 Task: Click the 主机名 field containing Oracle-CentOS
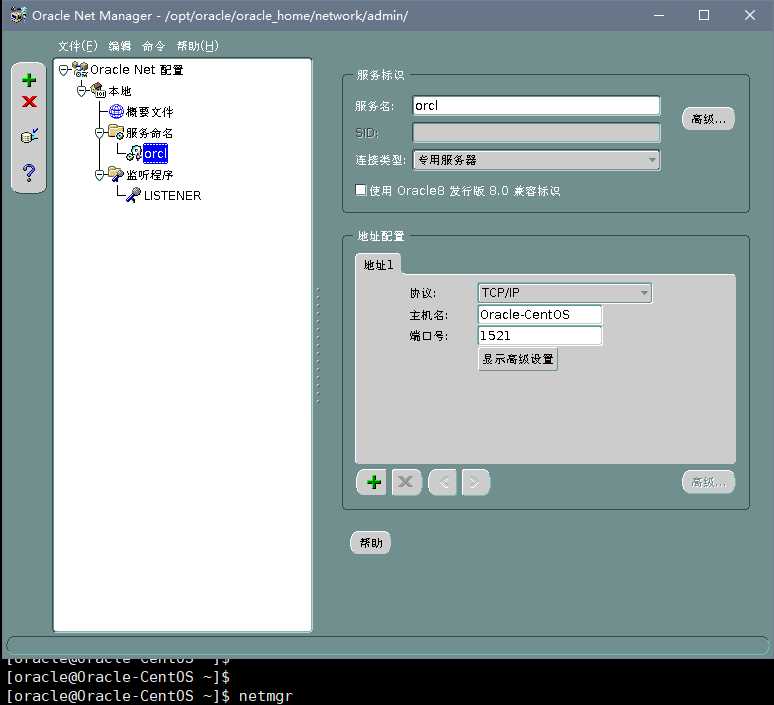click(x=540, y=314)
